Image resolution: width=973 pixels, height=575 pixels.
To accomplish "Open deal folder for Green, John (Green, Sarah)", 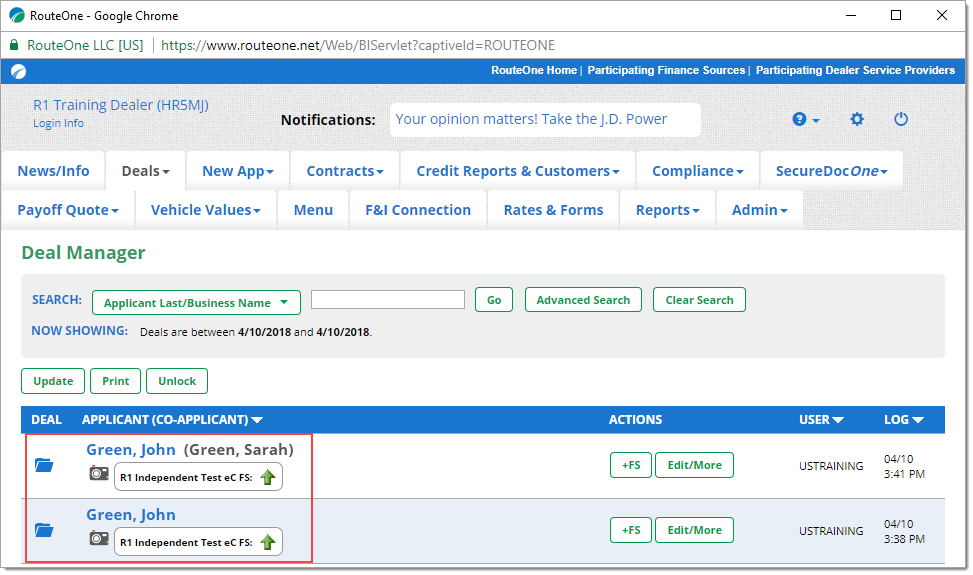I will pos(44,465).
